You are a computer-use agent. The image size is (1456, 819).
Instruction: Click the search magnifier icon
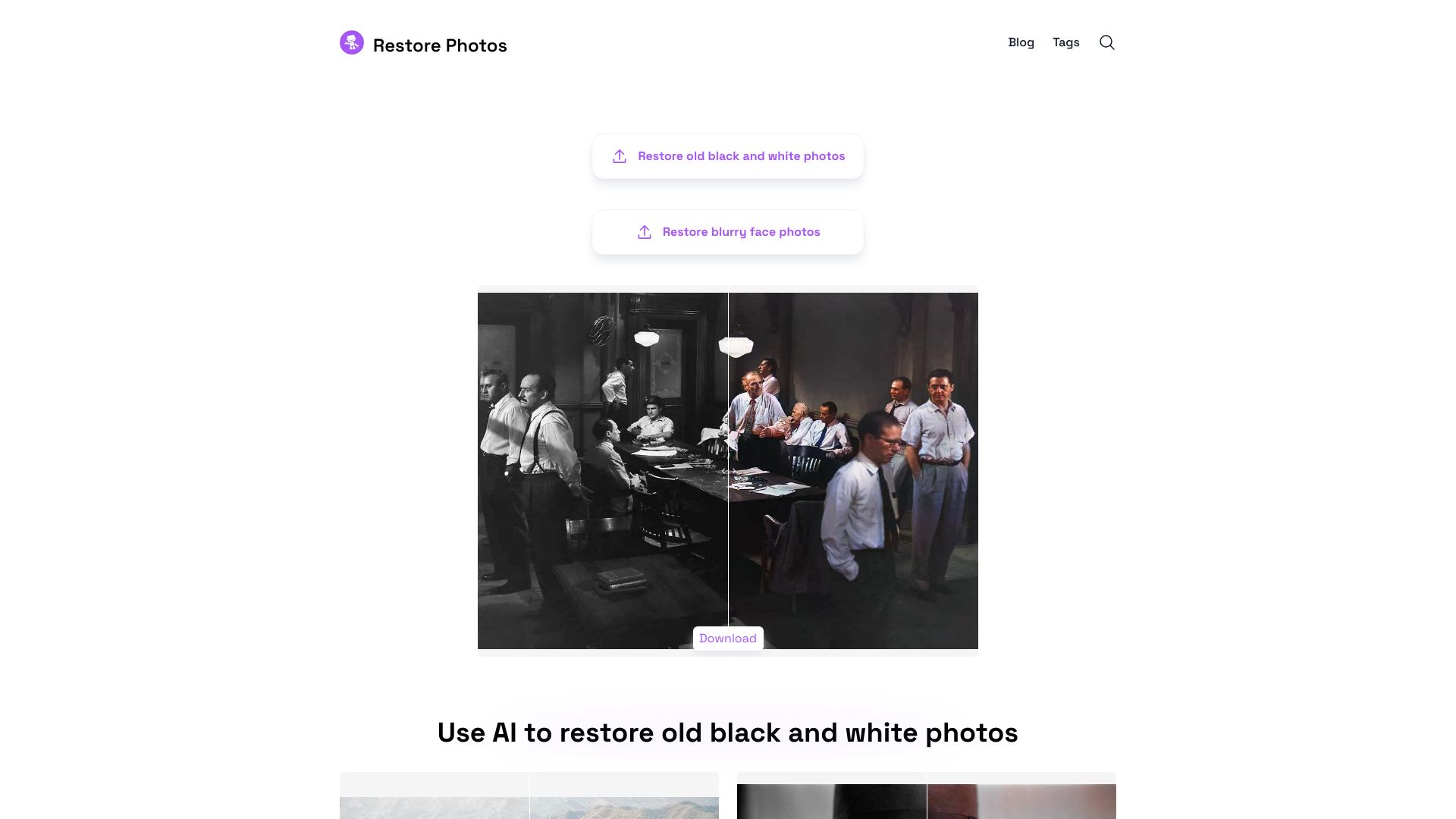click(x=1107, y=42)
